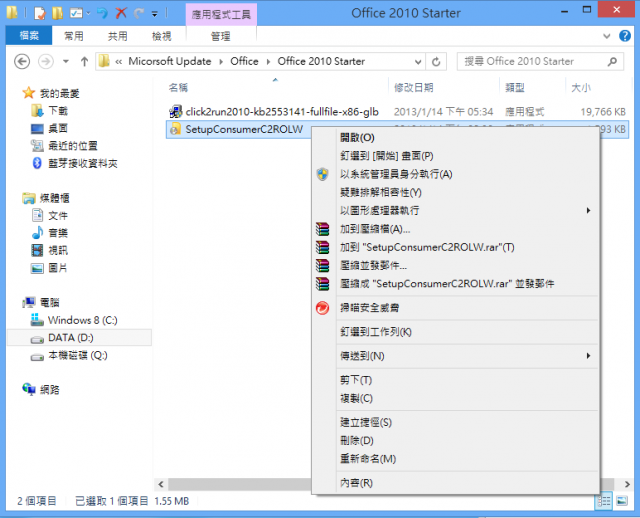Choose 內容(R) from the context menu
Screen dimensions: 640x518
coord(356,483)
